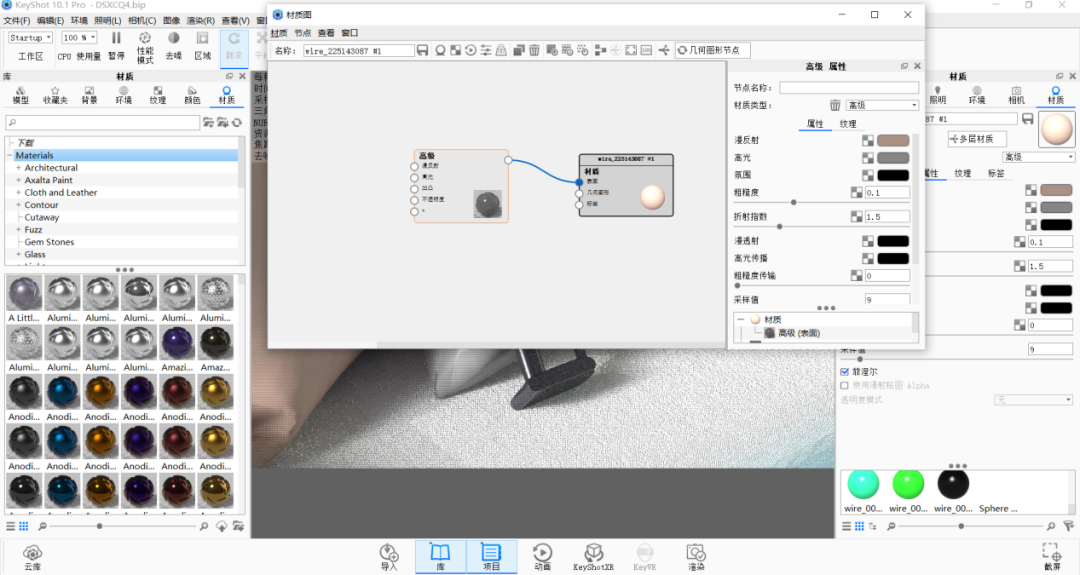This screenshot has height=575, width=1080.
Task: Switch library to 背景 backplates tab
Action: [x=89, y=95]
